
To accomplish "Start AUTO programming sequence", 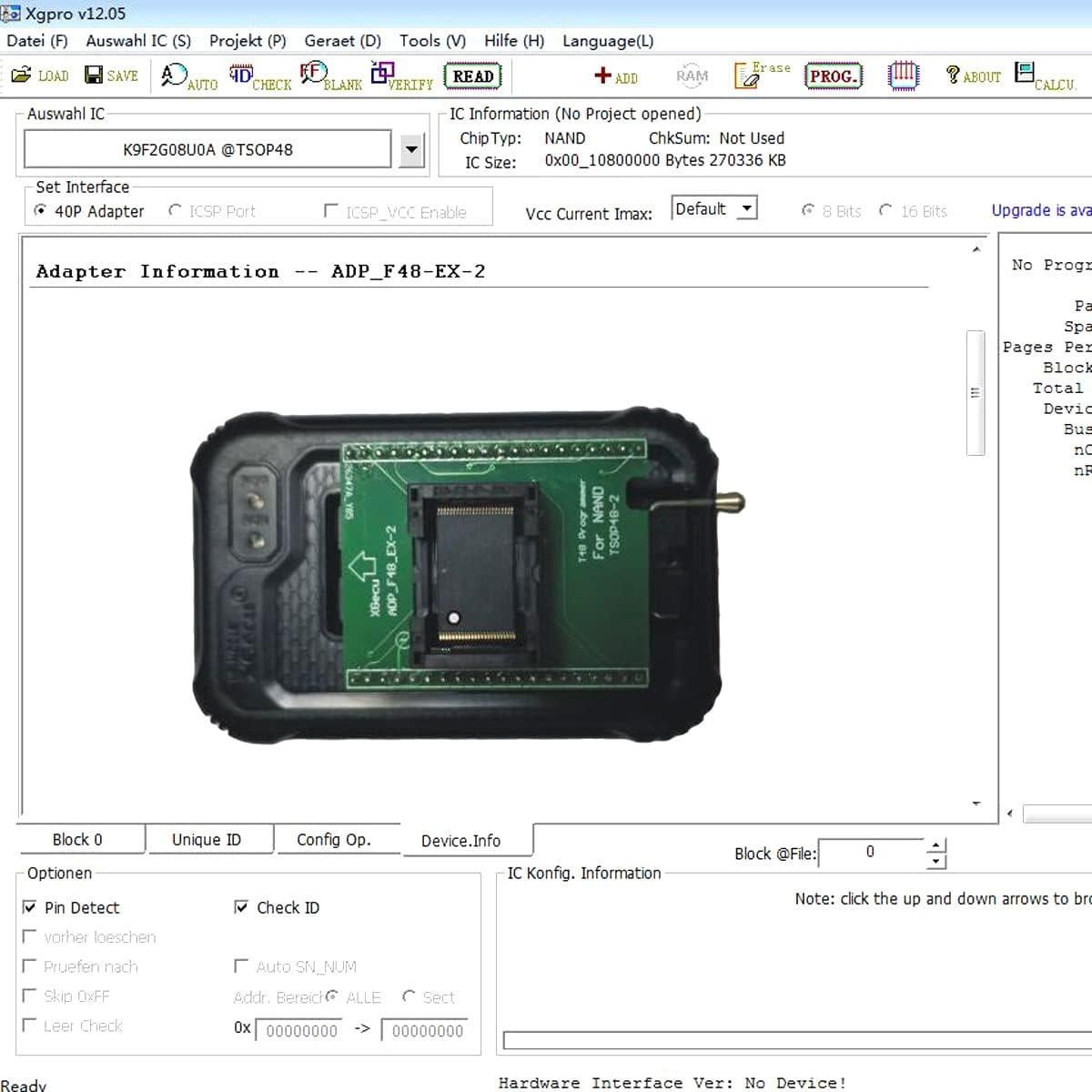I will (187, 76).
